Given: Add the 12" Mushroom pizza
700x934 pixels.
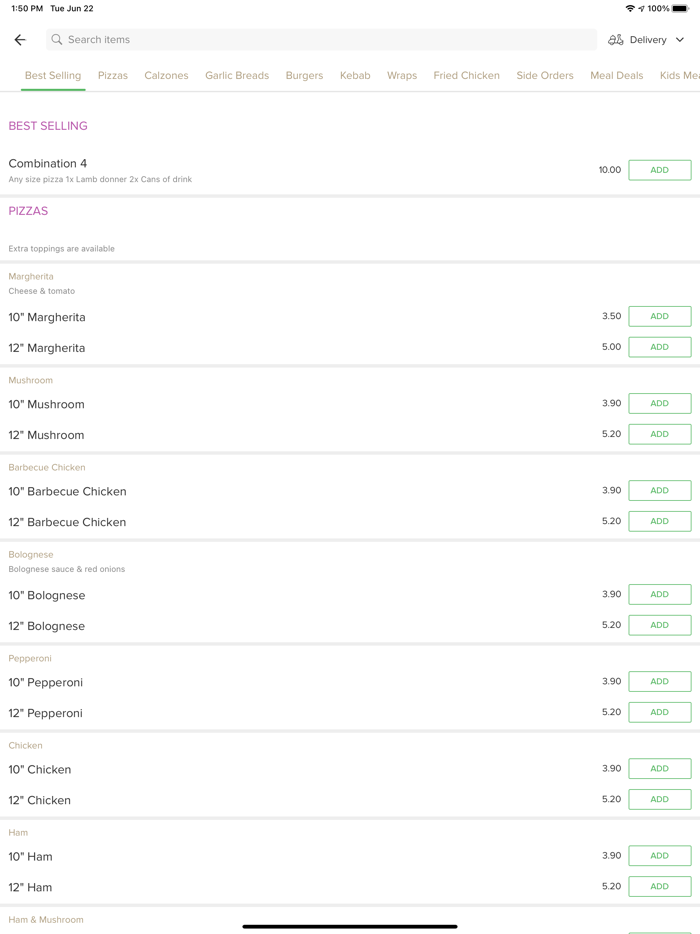Looking at the screenshot, I should tap(659, 434).
